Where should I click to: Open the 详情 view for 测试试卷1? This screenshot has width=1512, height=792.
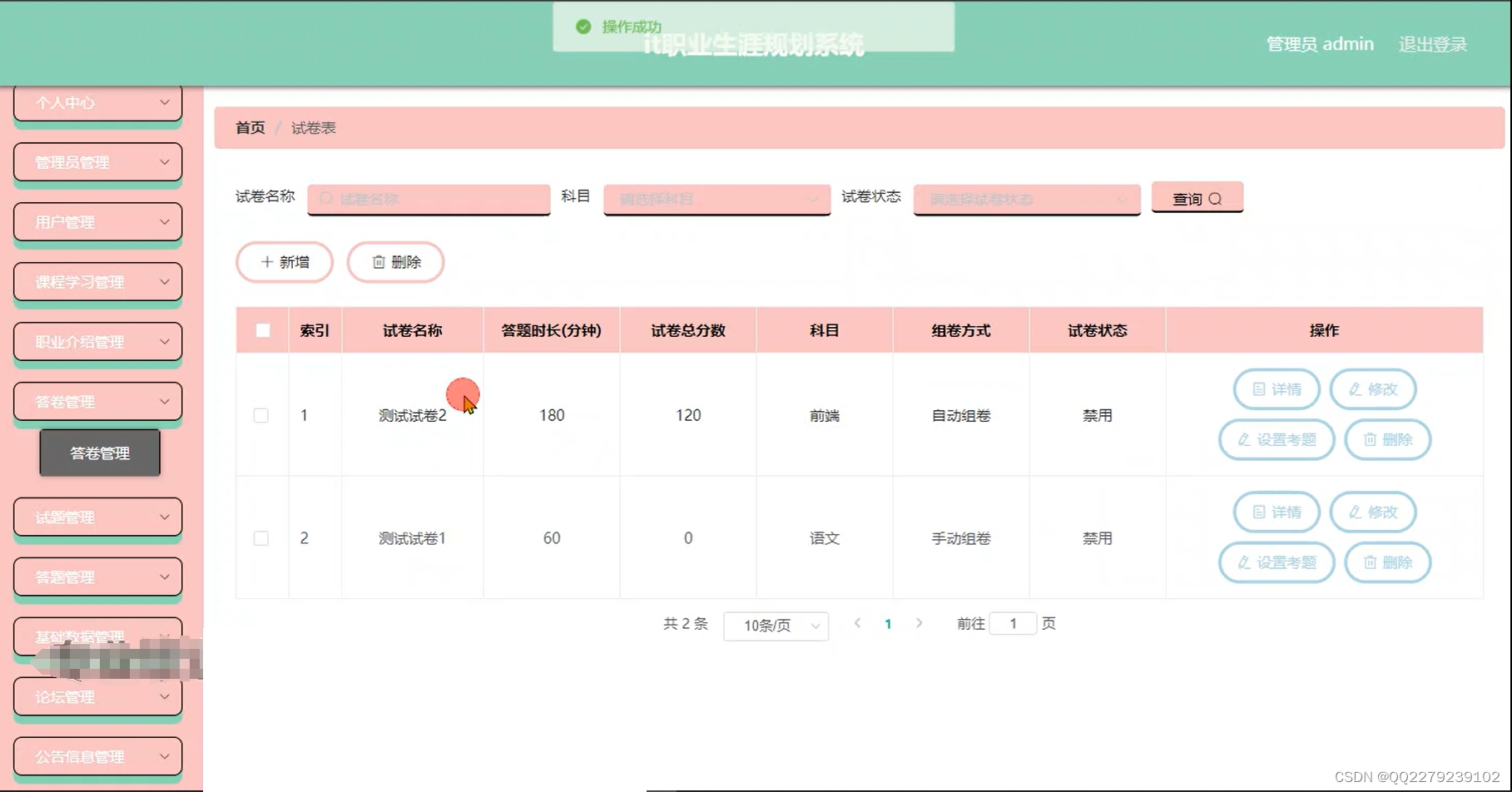pos(1276,512)
